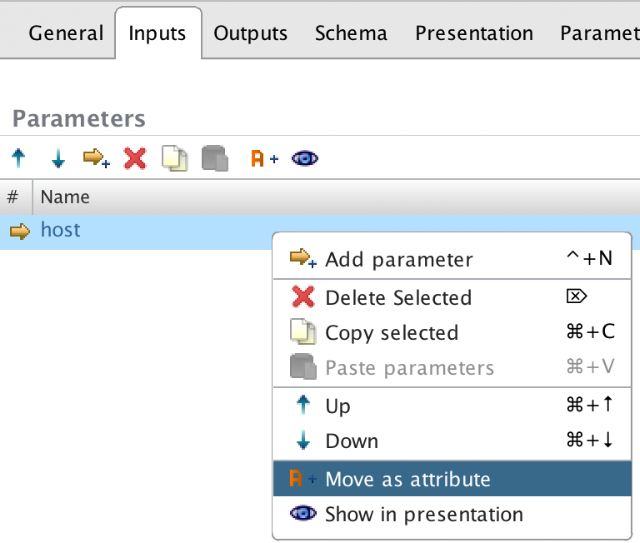Pick Copy selected from context menu
Viewport: 640px width, 543px height.
pos(391,333)
